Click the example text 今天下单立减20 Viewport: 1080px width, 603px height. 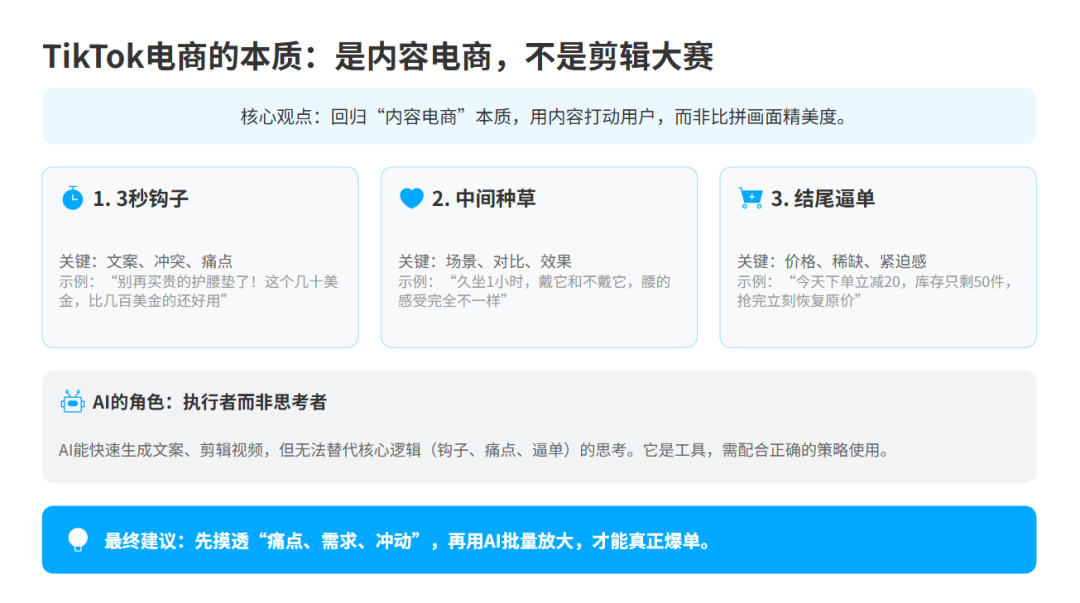[874, 292]
